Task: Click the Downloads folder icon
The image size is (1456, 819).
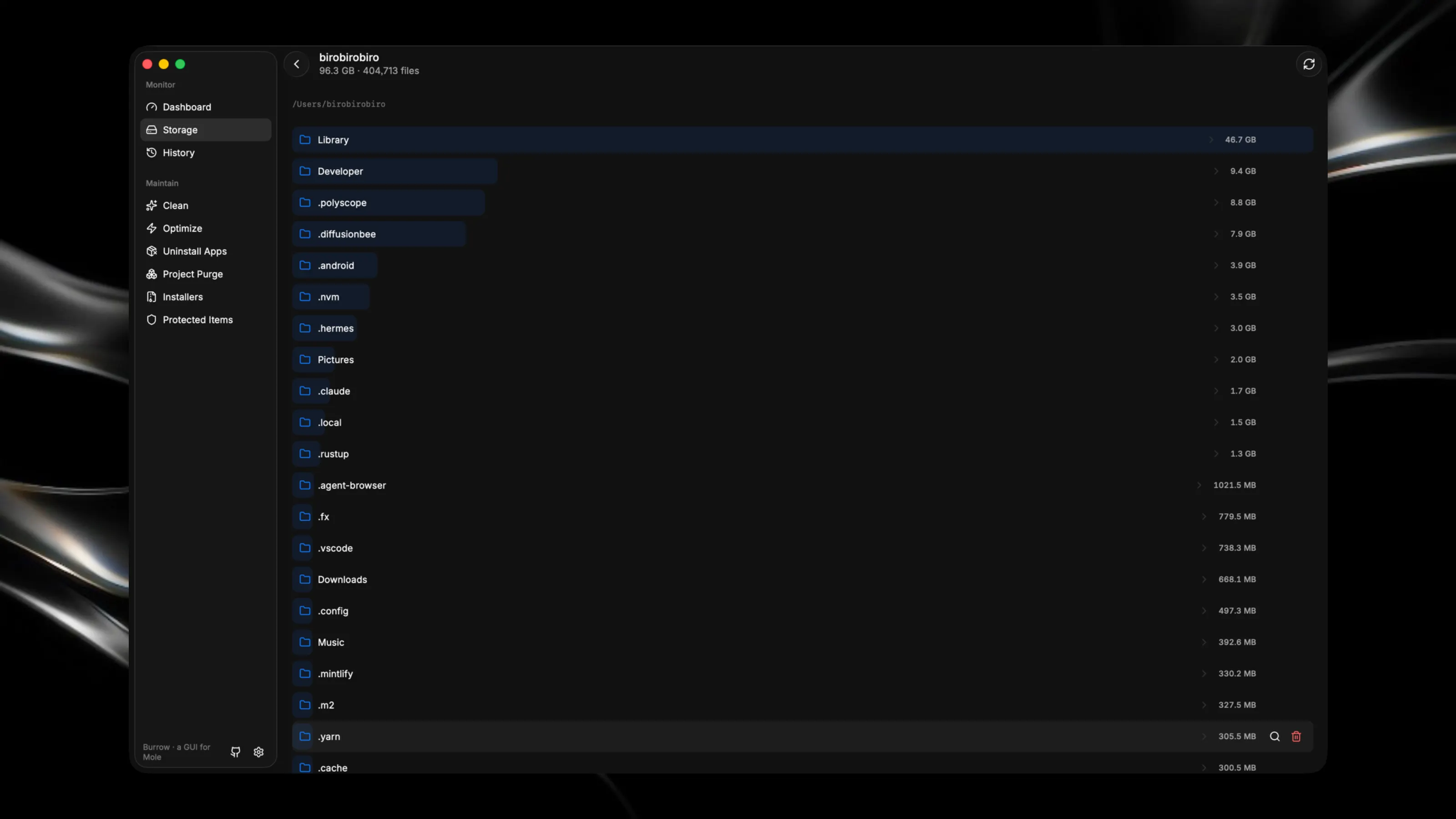Action: click(305, 579)
